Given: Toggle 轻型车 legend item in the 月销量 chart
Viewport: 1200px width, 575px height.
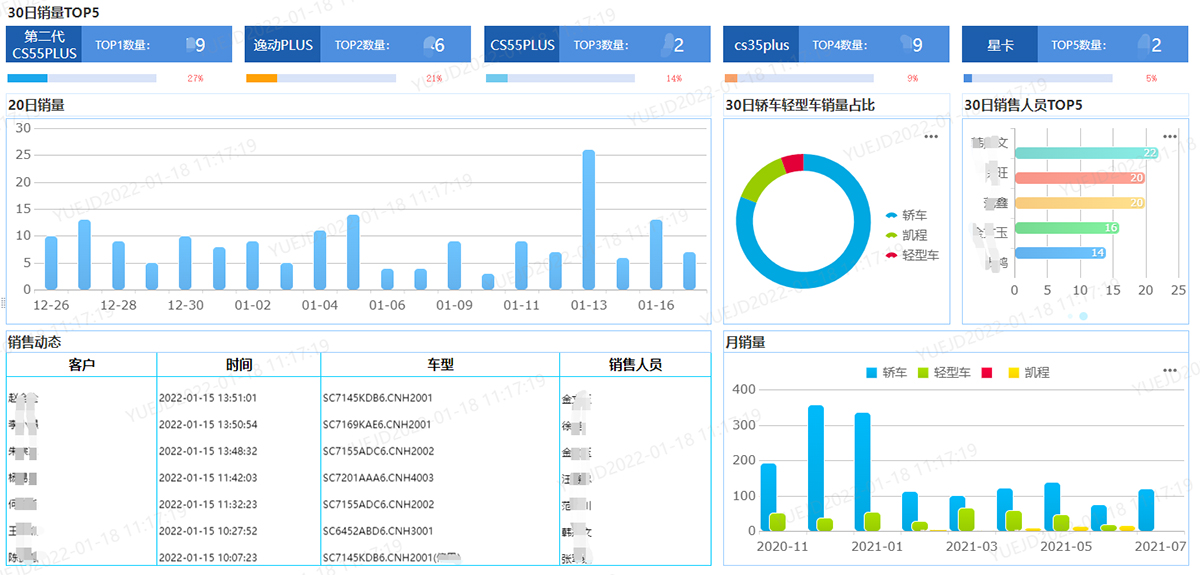Looking at the screenshot, I should 945,372.
